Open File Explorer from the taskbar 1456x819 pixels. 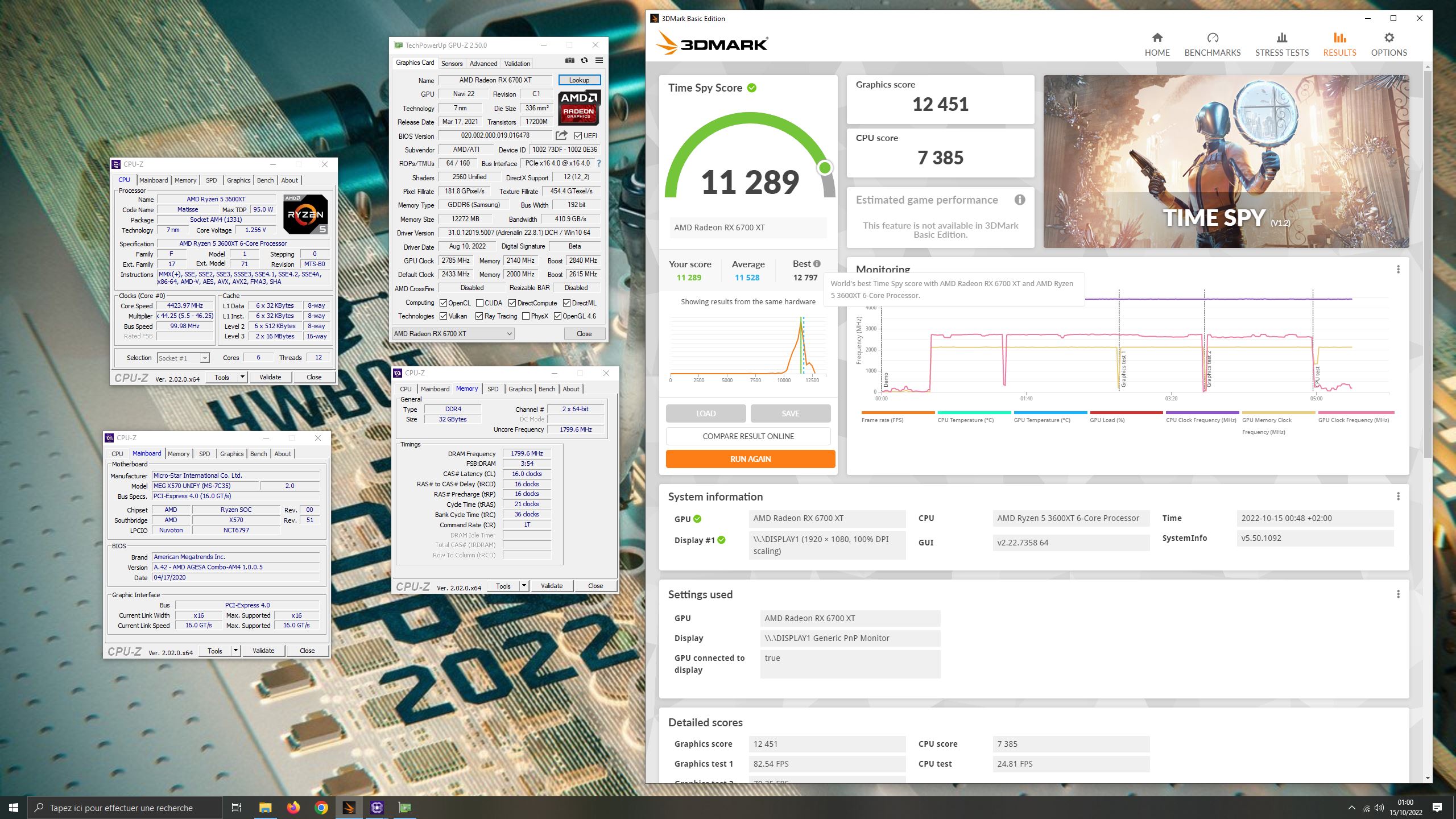click(265, 807)
